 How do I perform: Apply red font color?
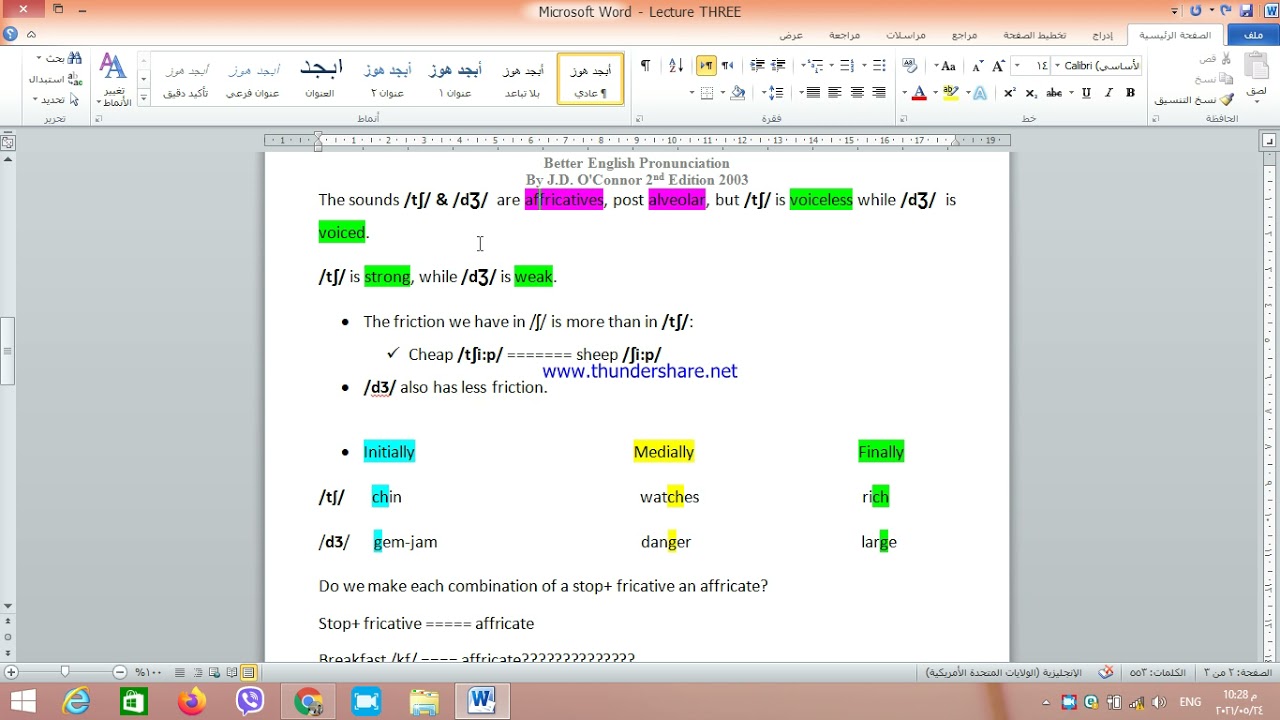tap(918, 93)
